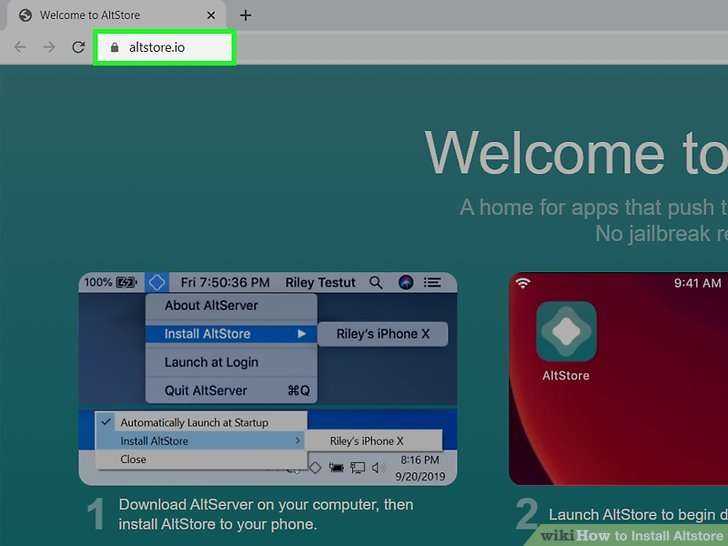
Task: Click the Spotlight search magnifier icon
Action: tap(376, 282)
